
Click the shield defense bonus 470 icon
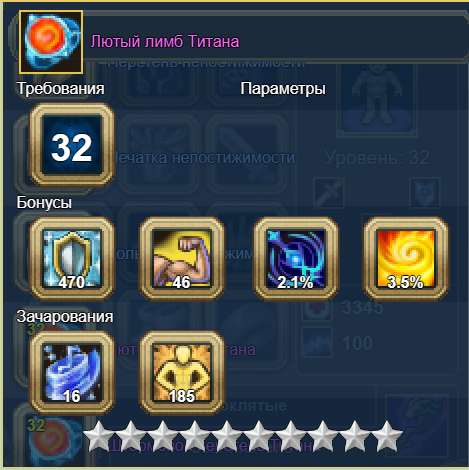(72, 259)
